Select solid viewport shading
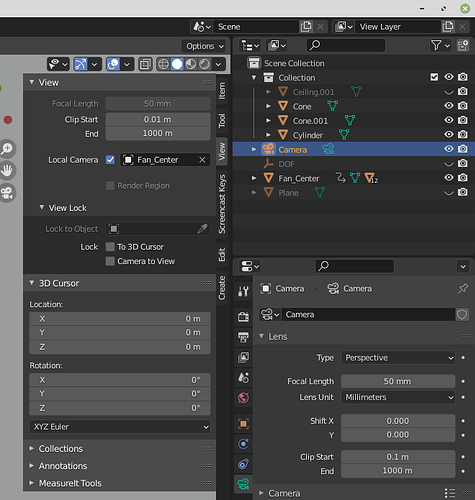475x500 pixels. [177, 64]
